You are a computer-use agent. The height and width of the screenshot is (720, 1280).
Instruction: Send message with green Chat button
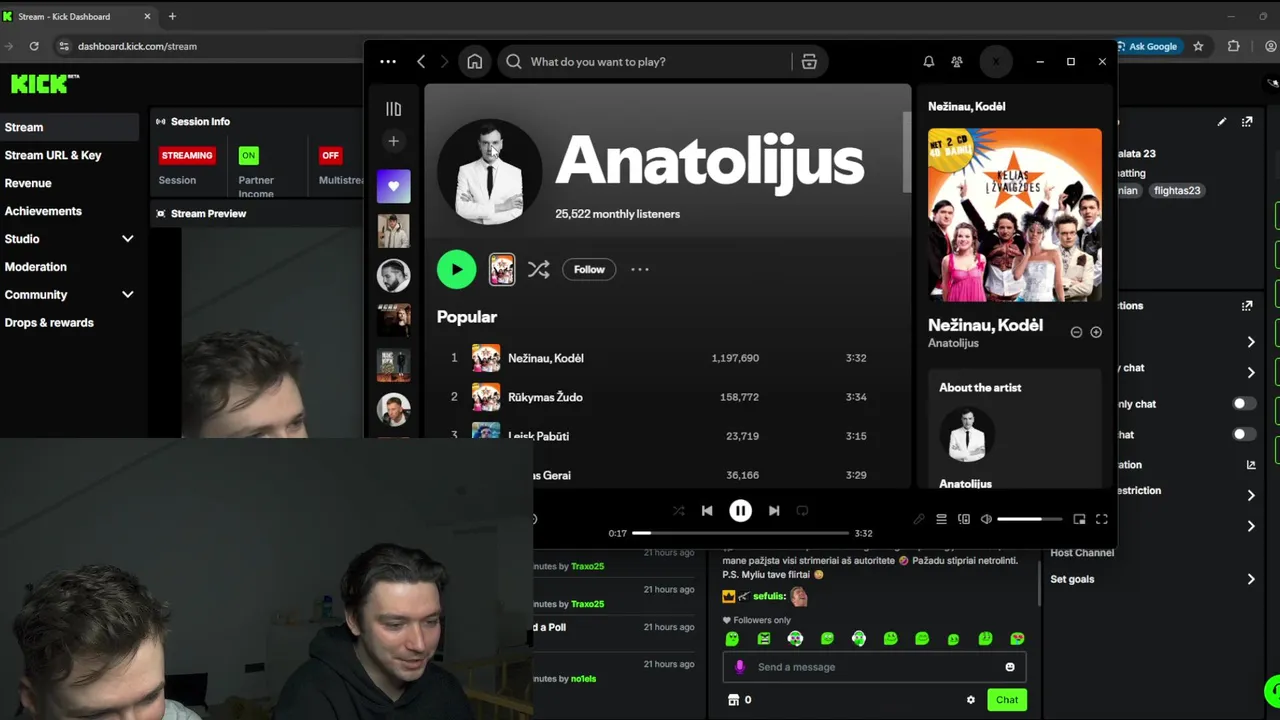point(1007,700)
